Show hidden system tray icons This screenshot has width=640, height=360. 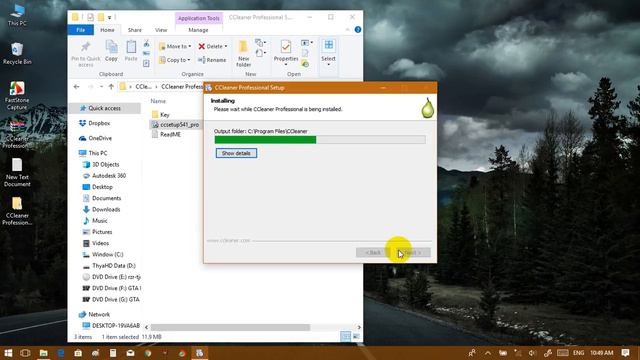[x=488, y=353]
